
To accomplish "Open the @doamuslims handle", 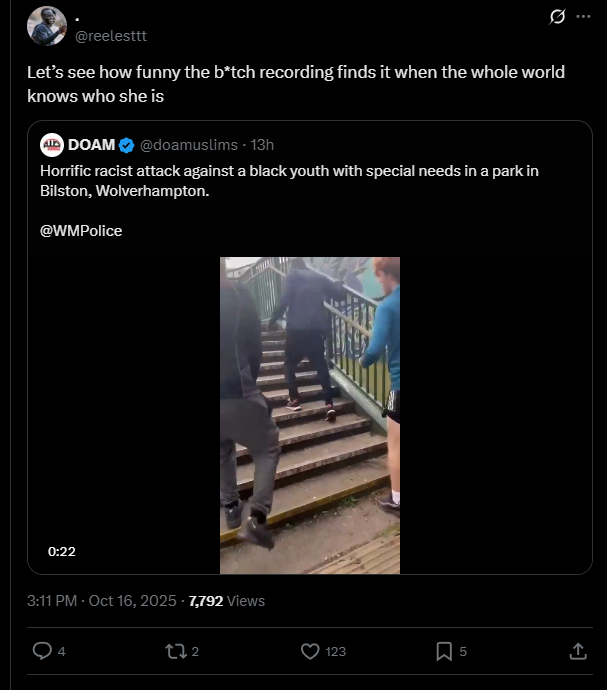I will (189, 145).
